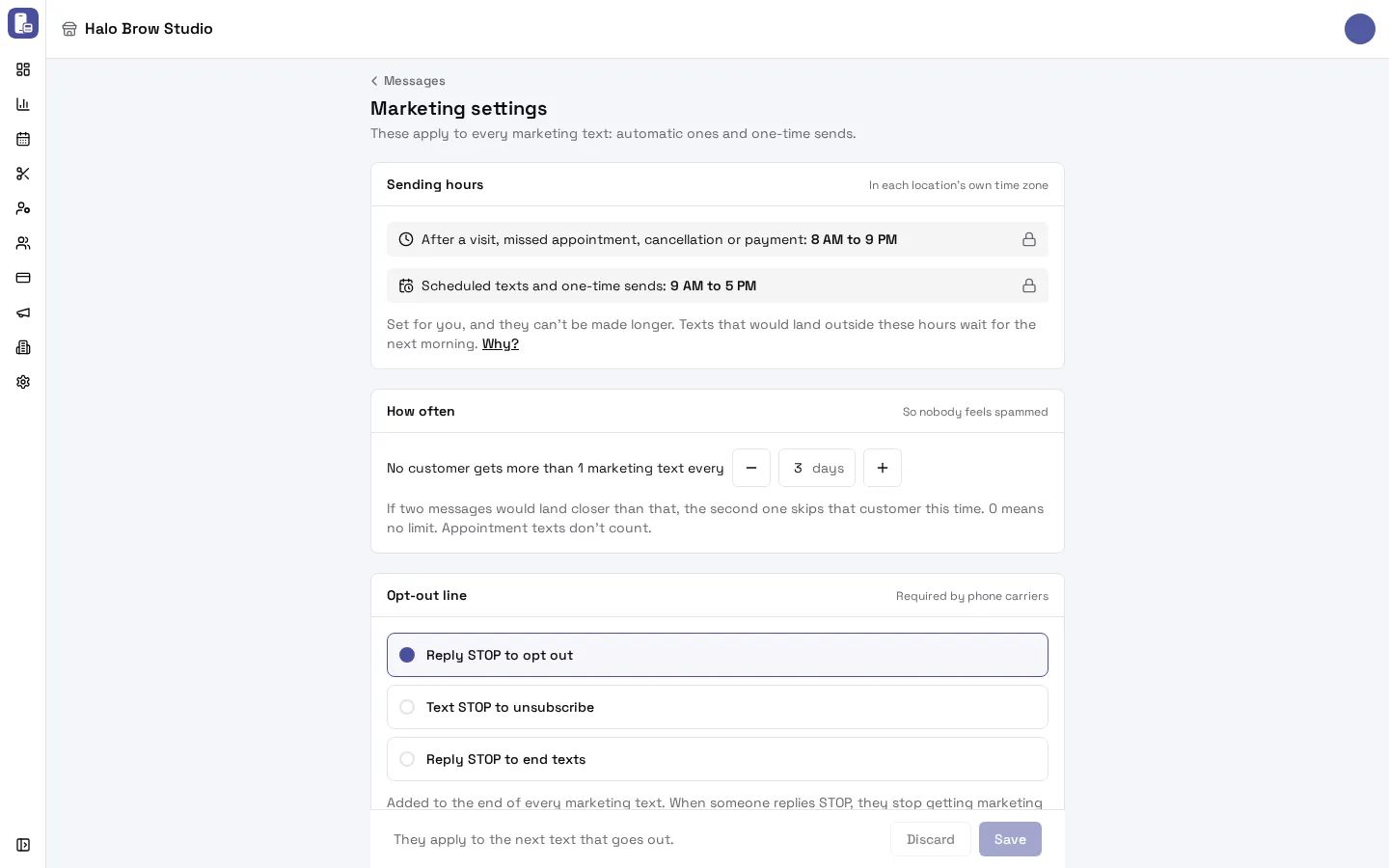The height and width of the screenshot is (868, 1389).
Task: Collapse the sidebar with the panel icon
Action: [x=23, y=845]
